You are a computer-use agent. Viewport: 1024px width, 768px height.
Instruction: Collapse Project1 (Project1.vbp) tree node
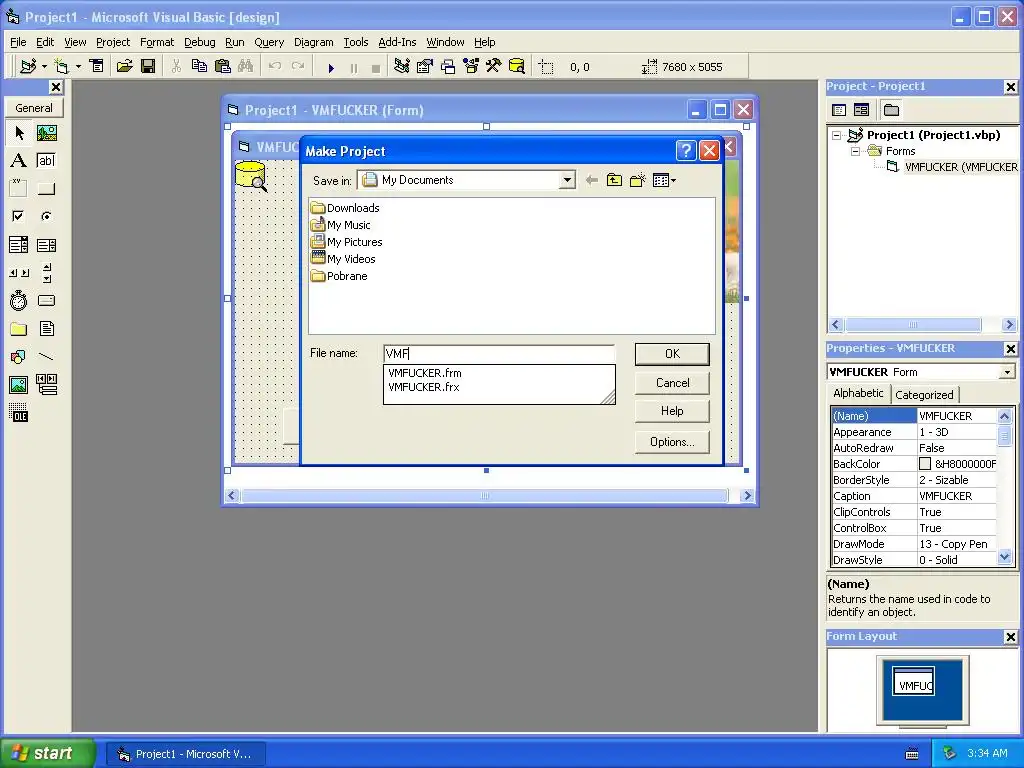pos(837,135)
